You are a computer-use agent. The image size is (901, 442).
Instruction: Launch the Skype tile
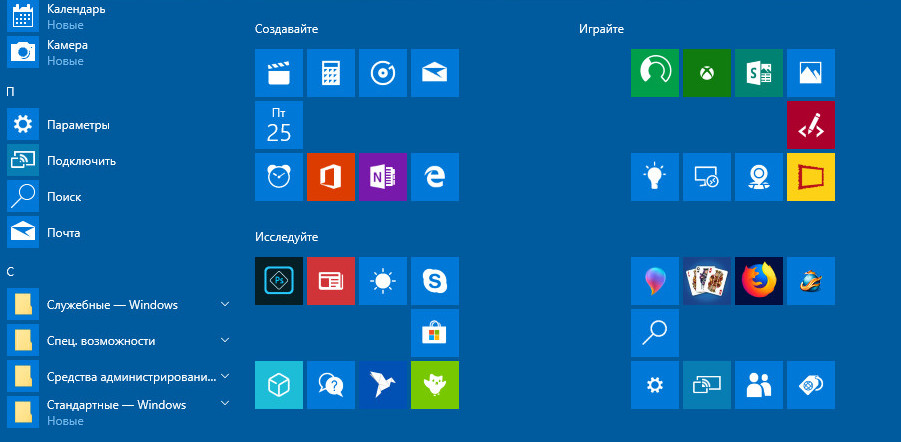click(x=435, y=281)
